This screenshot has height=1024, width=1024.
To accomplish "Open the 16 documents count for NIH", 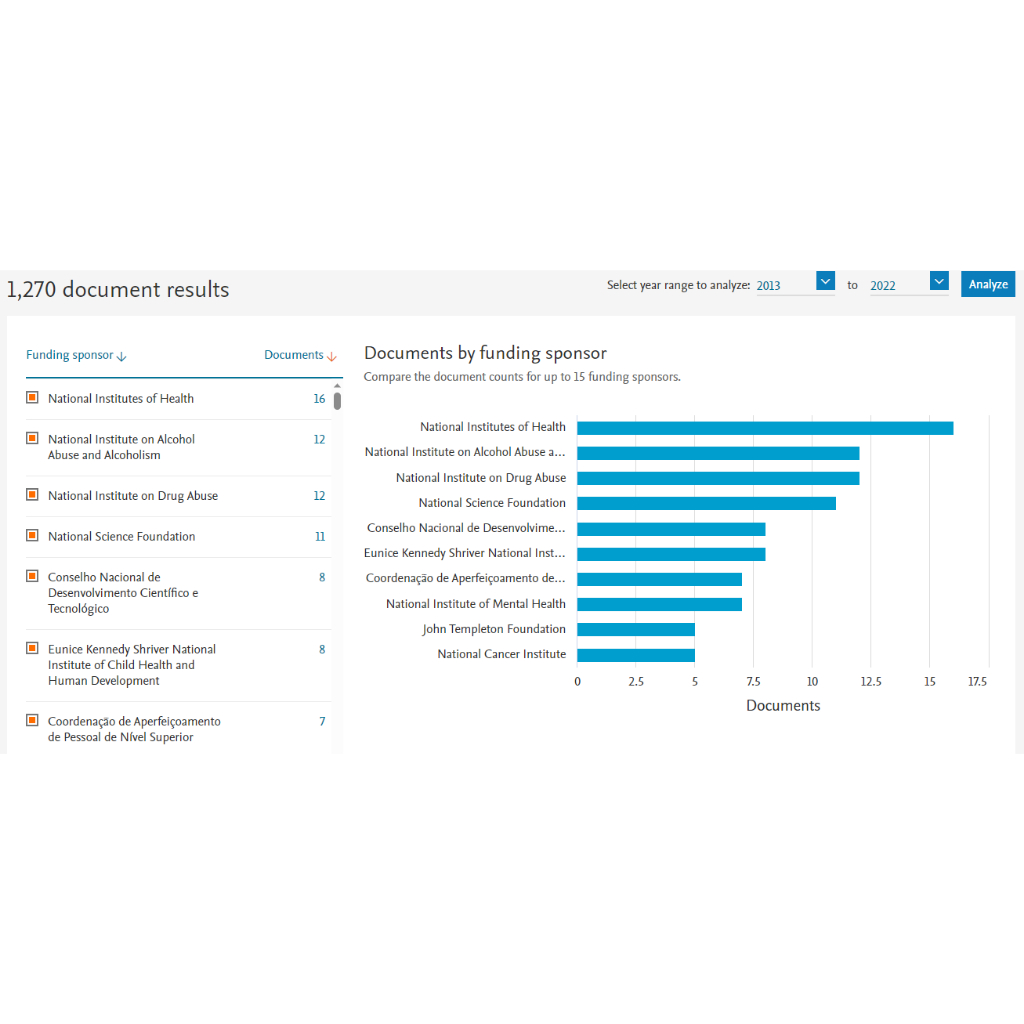I will pos(319,398).
